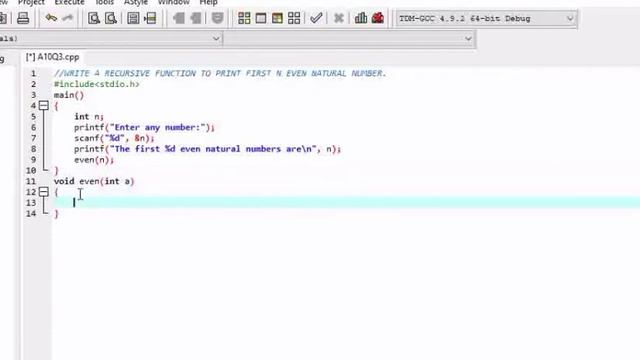Place cursor on highlighted empty line 13
Image resolution: width=640 pixels, height=360 pixels.
tap(346, 203)
